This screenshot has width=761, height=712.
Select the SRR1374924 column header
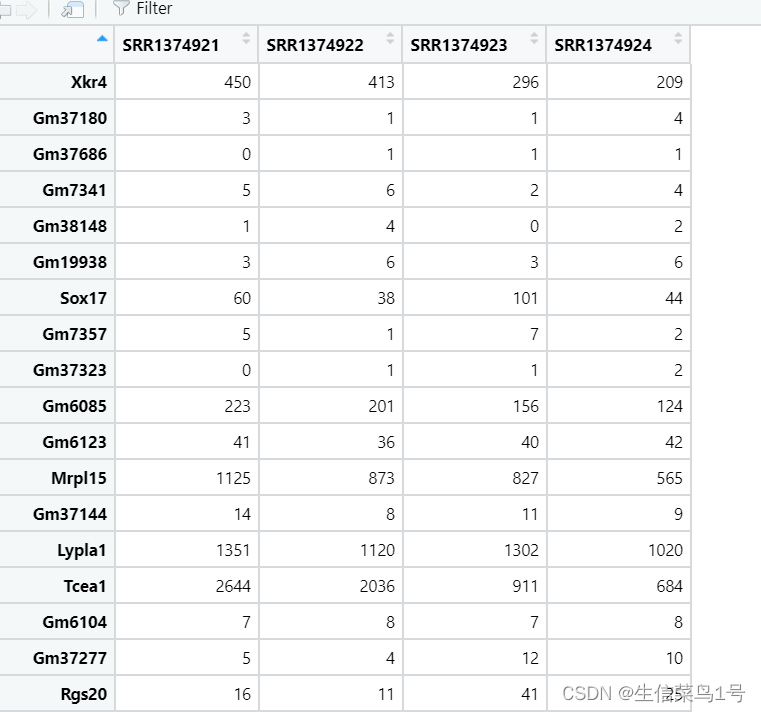coord(619,45)
